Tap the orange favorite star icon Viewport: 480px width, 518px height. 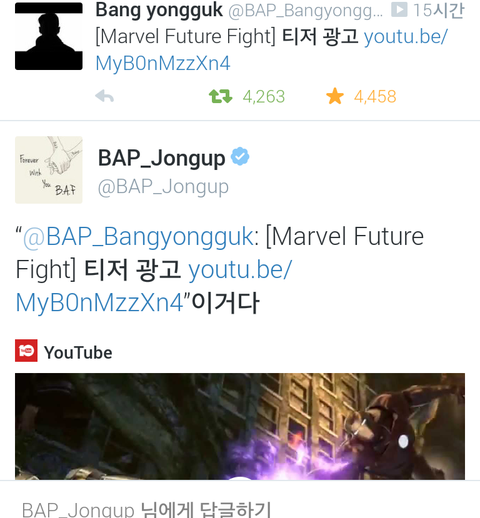(335, 96)
